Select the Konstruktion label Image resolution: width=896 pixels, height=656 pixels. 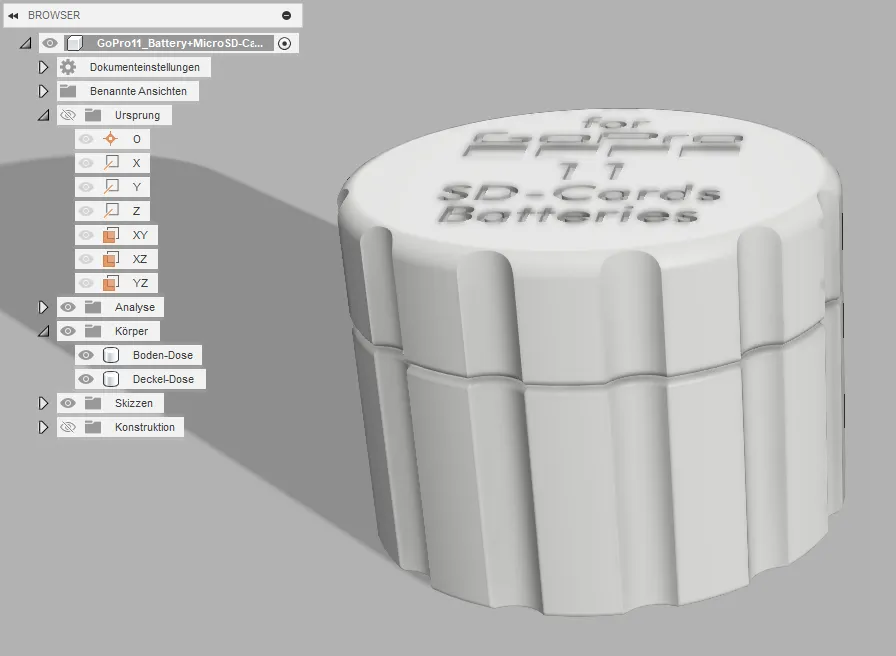click(145, 427)
